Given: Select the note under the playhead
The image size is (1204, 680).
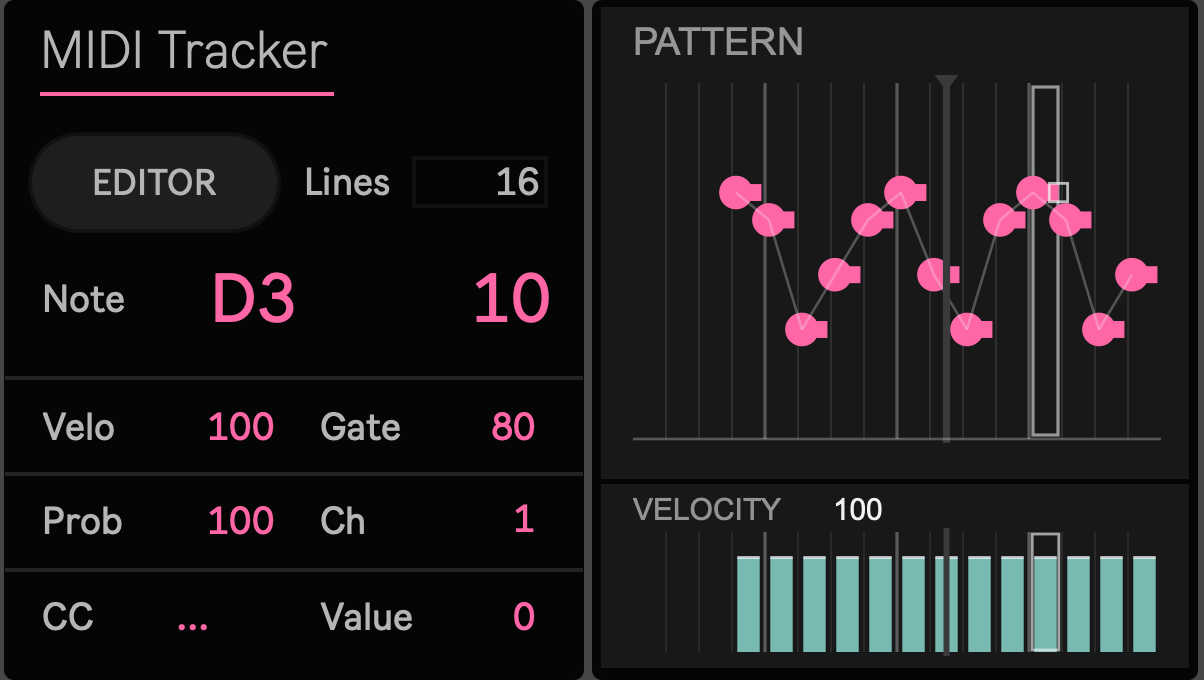Looking at the screenshot, I should point(934,274).
